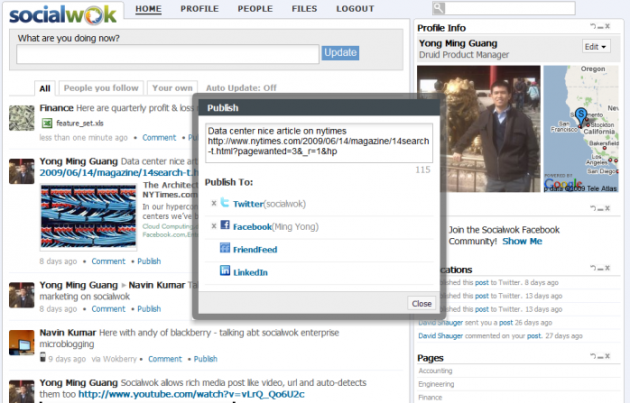Click the Finance money avatar
Image resolution: width=630 pixels, height=403 pixels.
pyautogui.click(x=22, y=118)
